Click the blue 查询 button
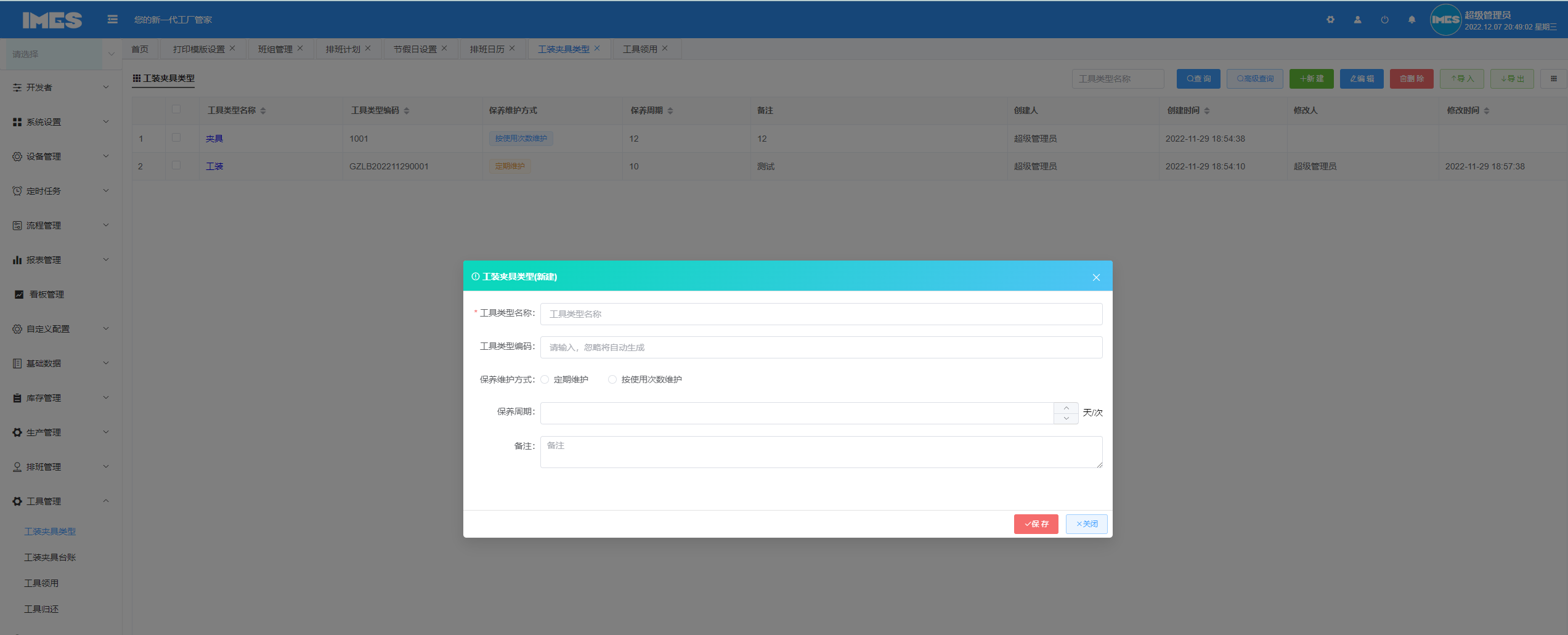Viewport: 1568px width, 635px height. pyautogui.click(x=1198, y=79)
